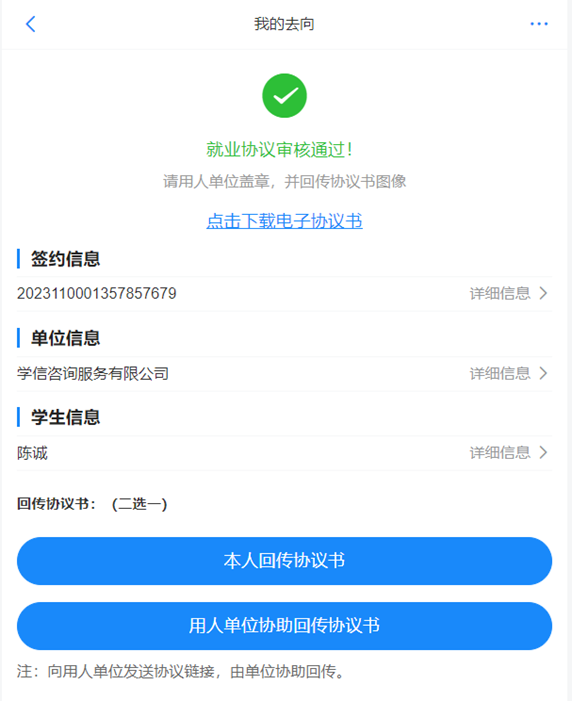Select company name 学信咨询服务有限公司
Screen dimensions: 572x701
point(93,373)
